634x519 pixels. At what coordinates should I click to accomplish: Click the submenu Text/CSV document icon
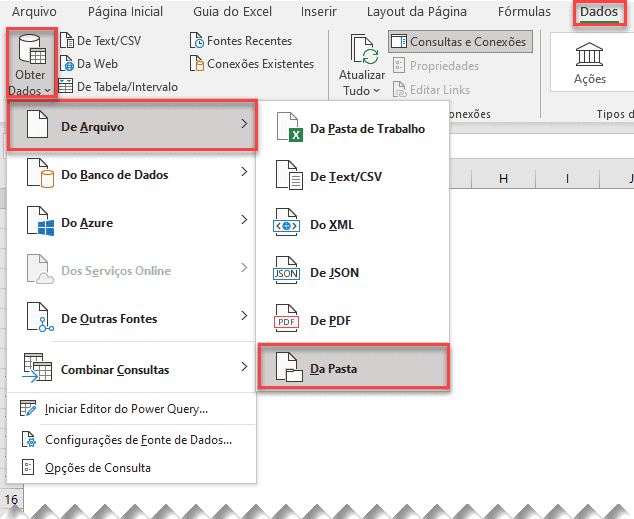[289, 175]
